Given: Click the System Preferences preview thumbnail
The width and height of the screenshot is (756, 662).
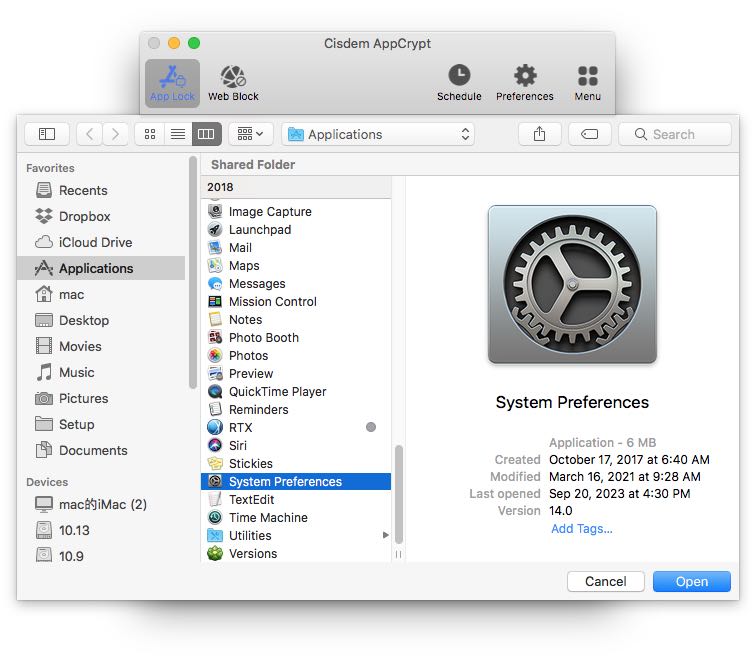Looking at the screenshot, I should [572, 284].
